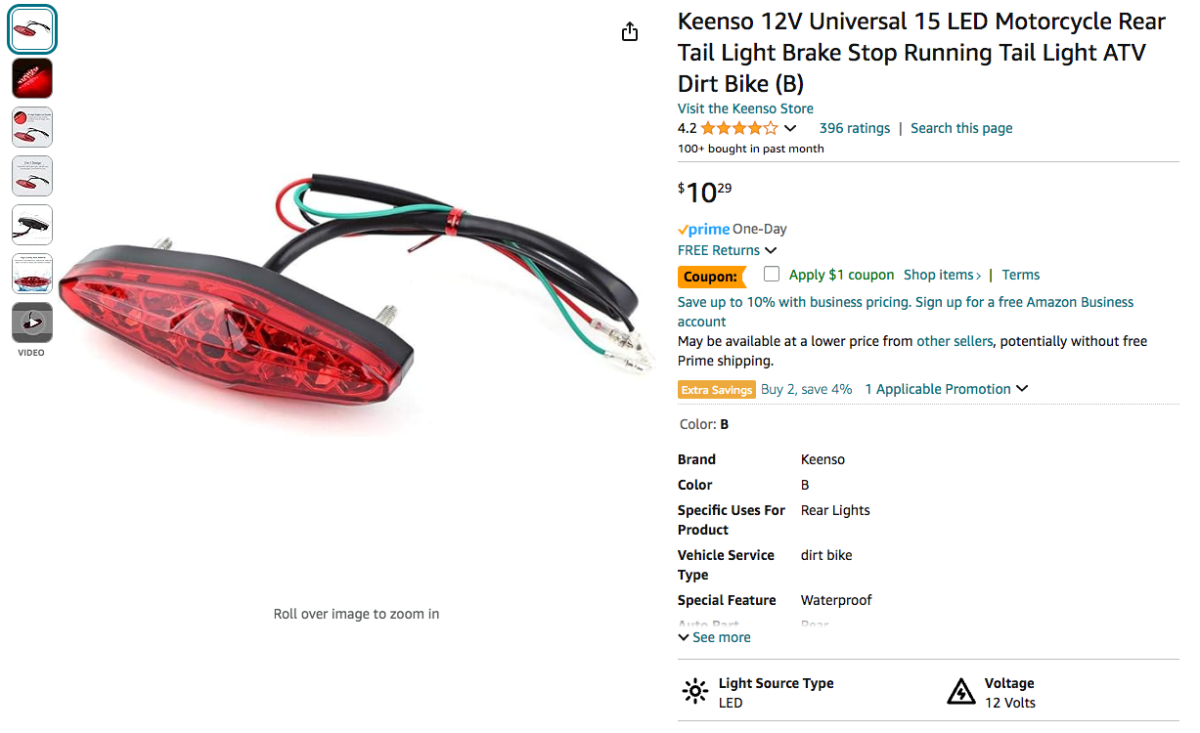Click the Extra Savings badge
1200x733 pixels.
click(717, 390)
